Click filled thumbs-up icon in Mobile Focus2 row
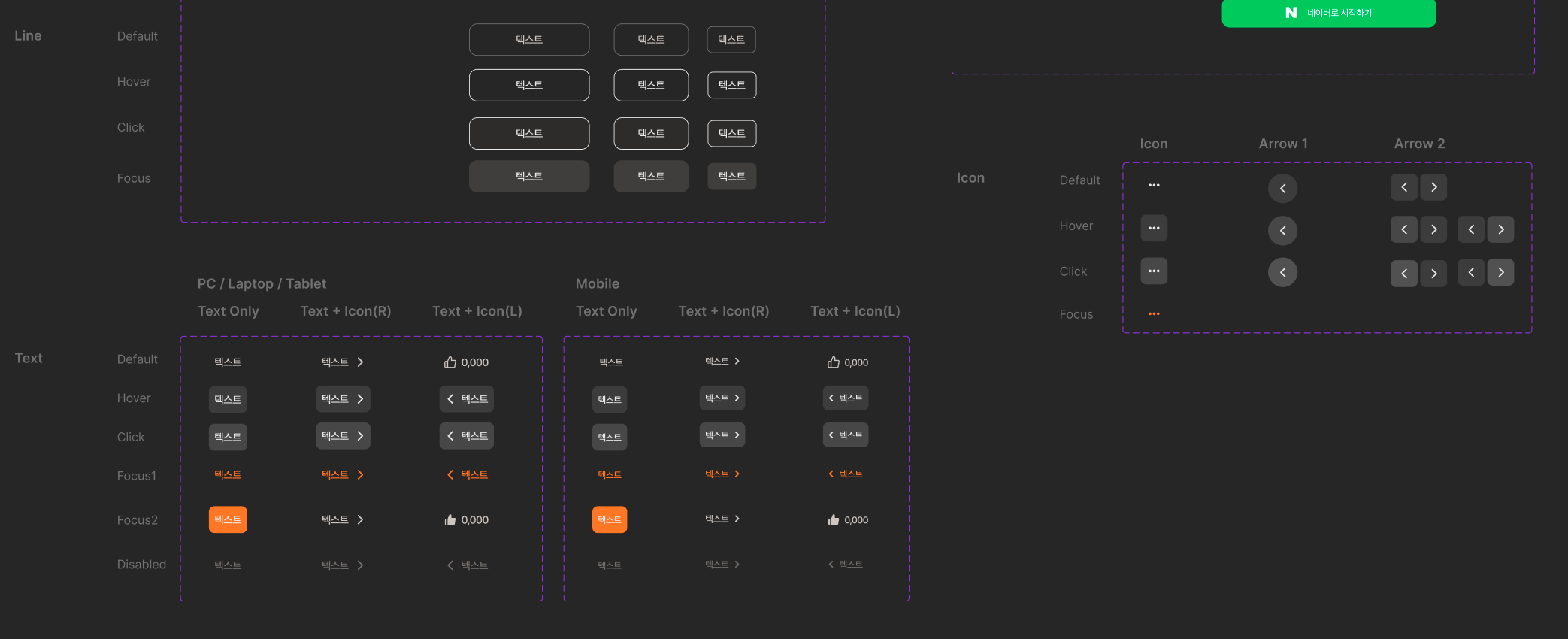 click(x=833, y=520)
